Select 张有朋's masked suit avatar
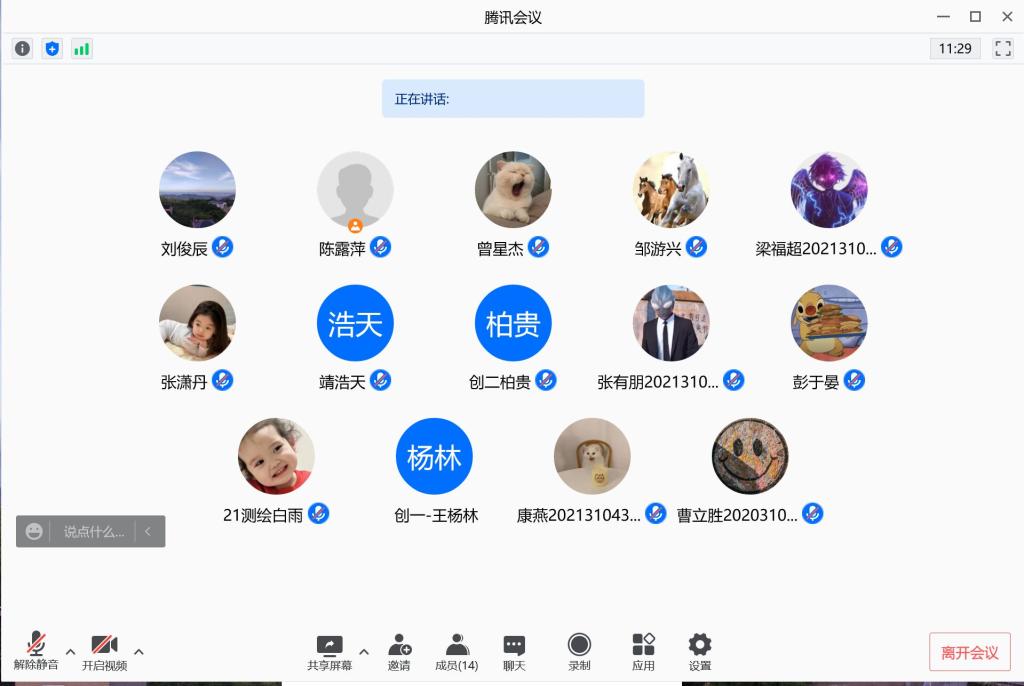 pos(671,323)
